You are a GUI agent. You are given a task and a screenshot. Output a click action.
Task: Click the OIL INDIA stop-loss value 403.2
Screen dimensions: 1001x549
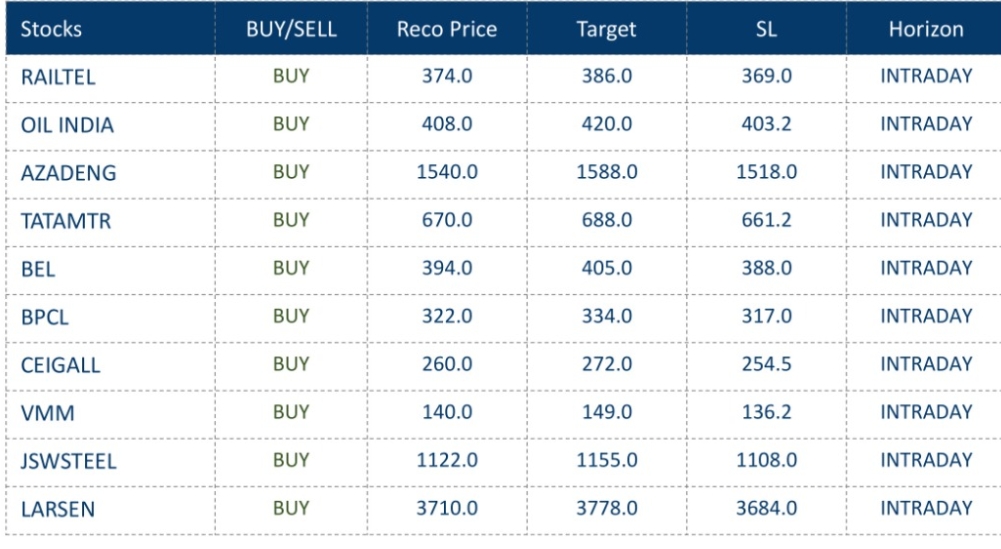pyautogui.click(x=768, y=125)
